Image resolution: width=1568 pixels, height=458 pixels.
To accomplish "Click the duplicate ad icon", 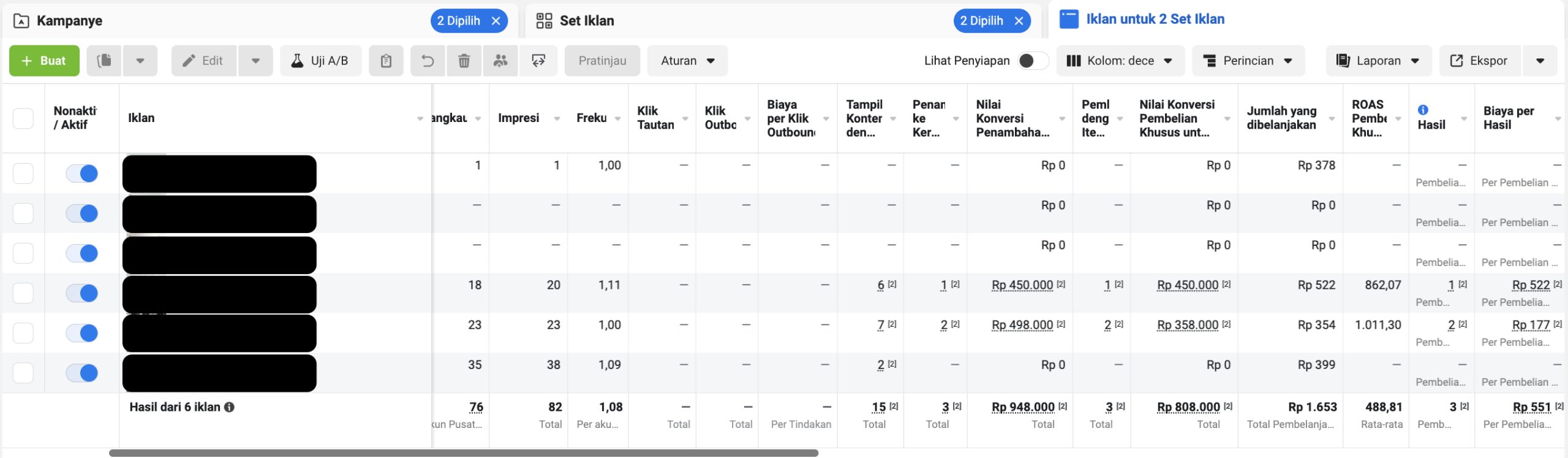I will (x=104, y=61).
